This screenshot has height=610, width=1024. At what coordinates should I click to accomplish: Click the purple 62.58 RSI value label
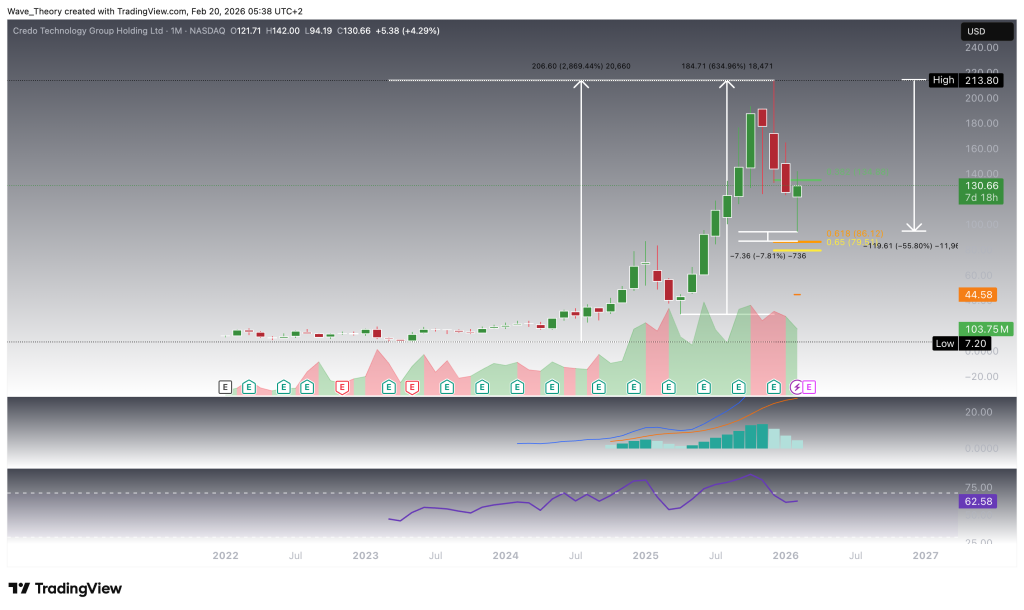pos(976,501)
